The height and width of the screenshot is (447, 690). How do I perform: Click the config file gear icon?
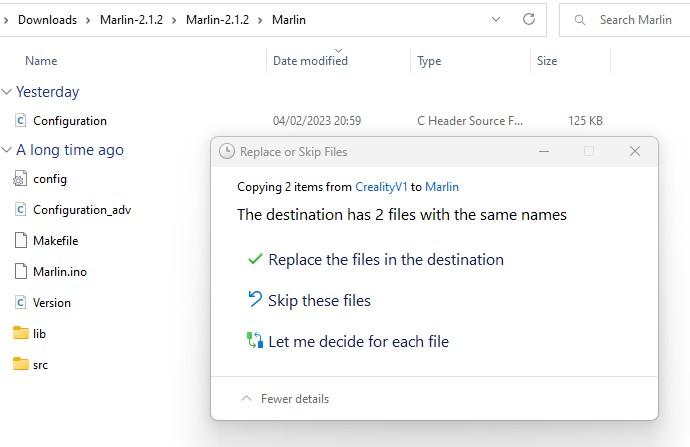click(21, 179)
